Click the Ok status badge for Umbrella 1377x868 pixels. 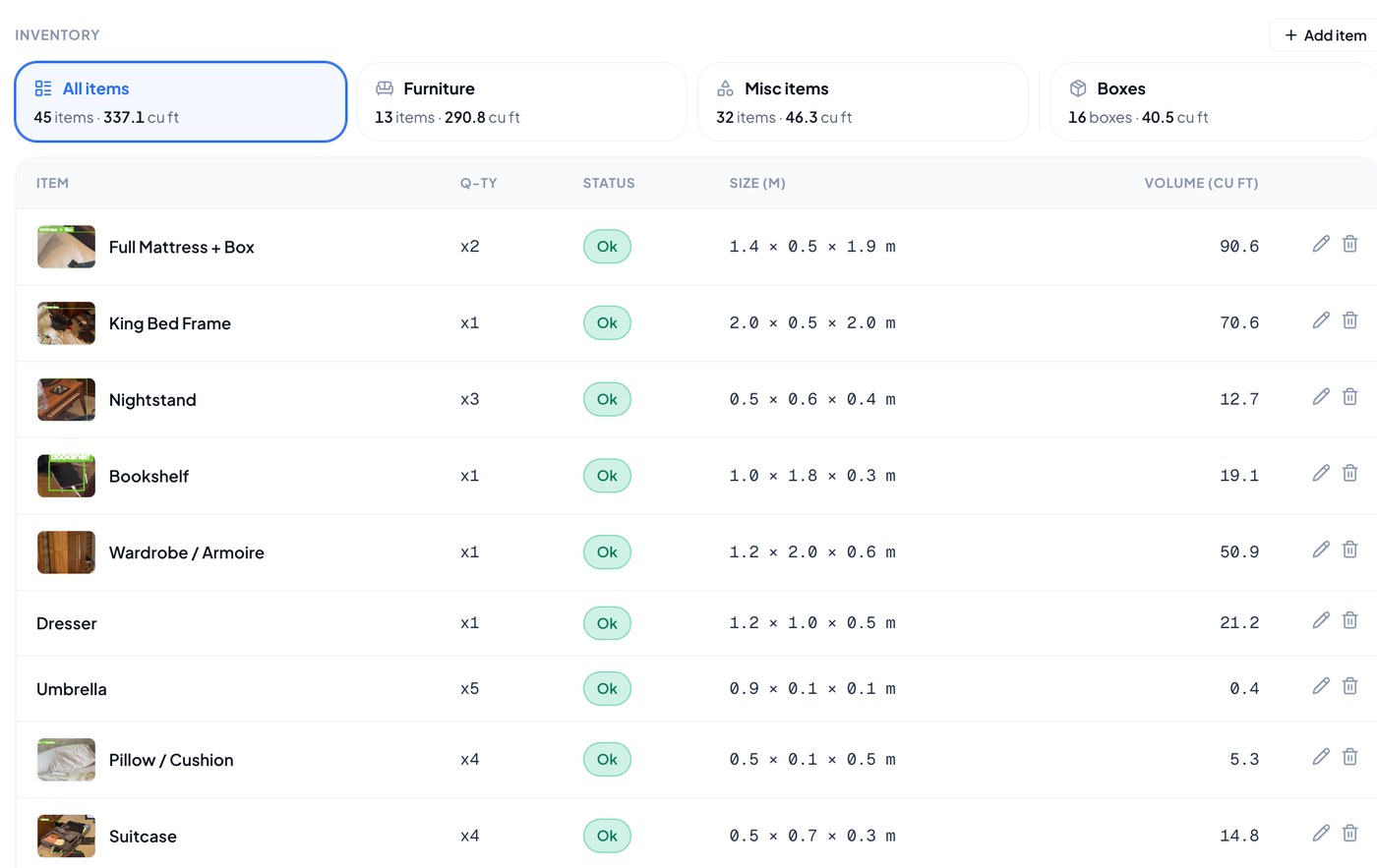pyautogui.click(x=607, y=689)
